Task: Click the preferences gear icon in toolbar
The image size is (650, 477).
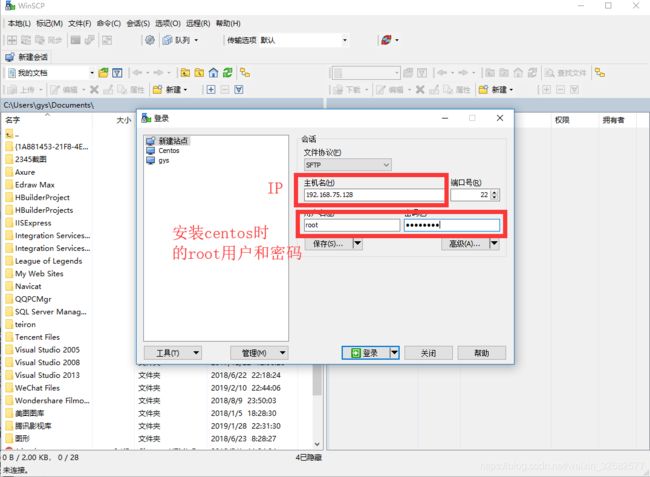Action: click(150, 40)
